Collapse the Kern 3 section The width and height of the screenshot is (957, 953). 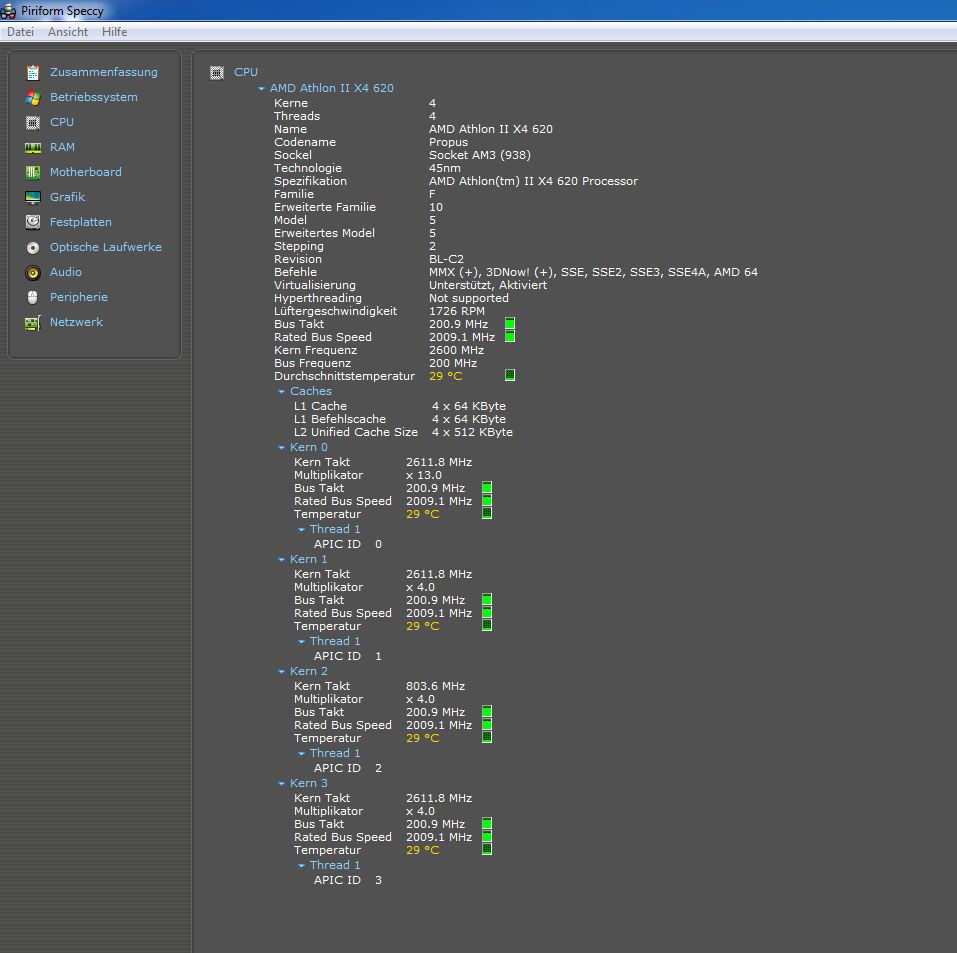[281, 784]
